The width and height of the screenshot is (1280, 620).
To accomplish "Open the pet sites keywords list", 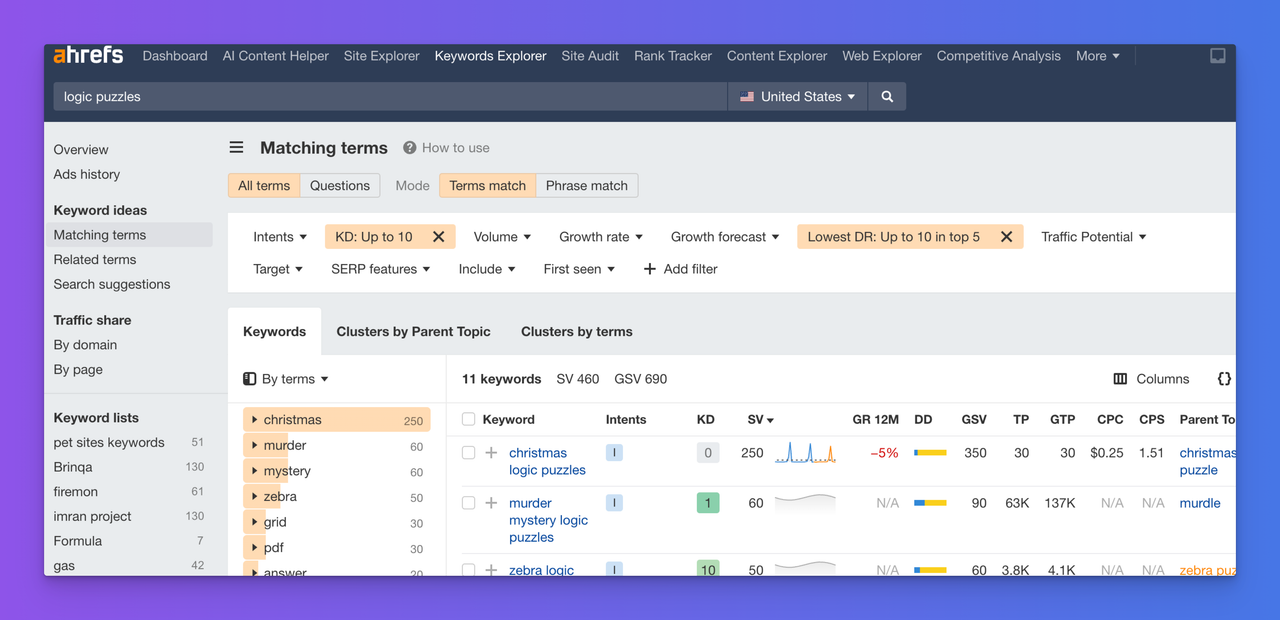I will [x=109, y=443].
